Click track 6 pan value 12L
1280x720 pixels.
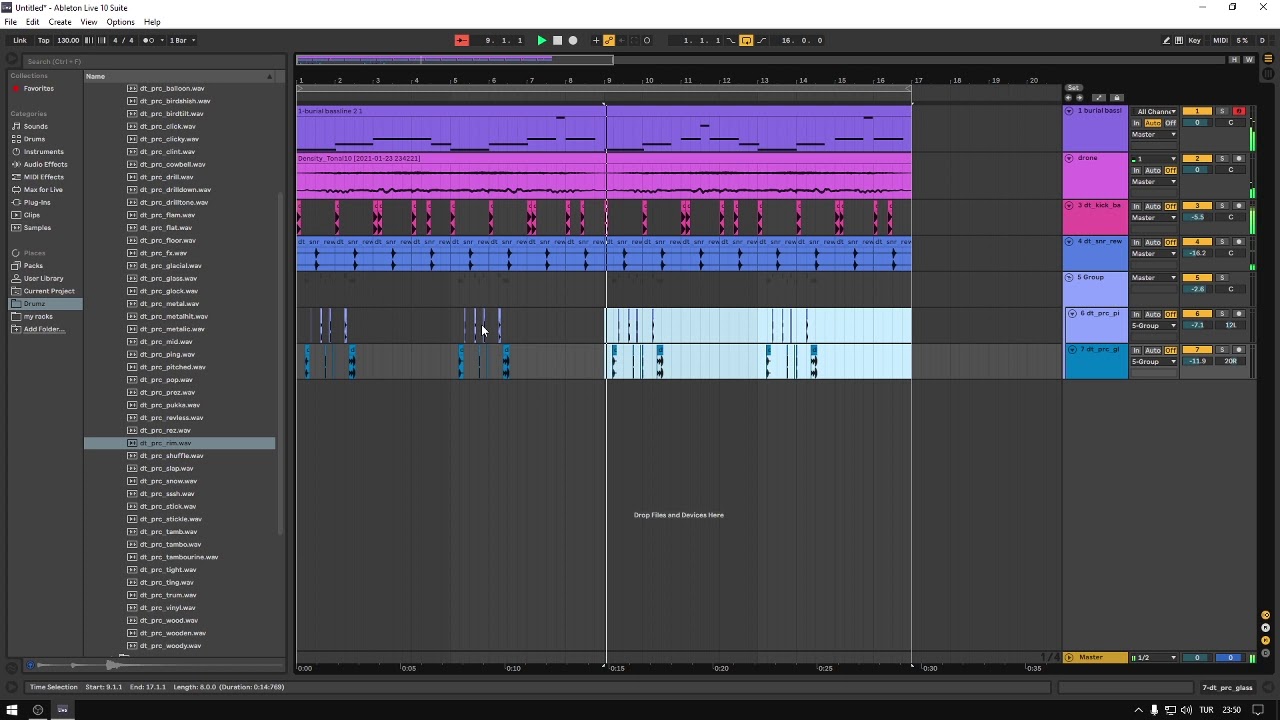1231,325
